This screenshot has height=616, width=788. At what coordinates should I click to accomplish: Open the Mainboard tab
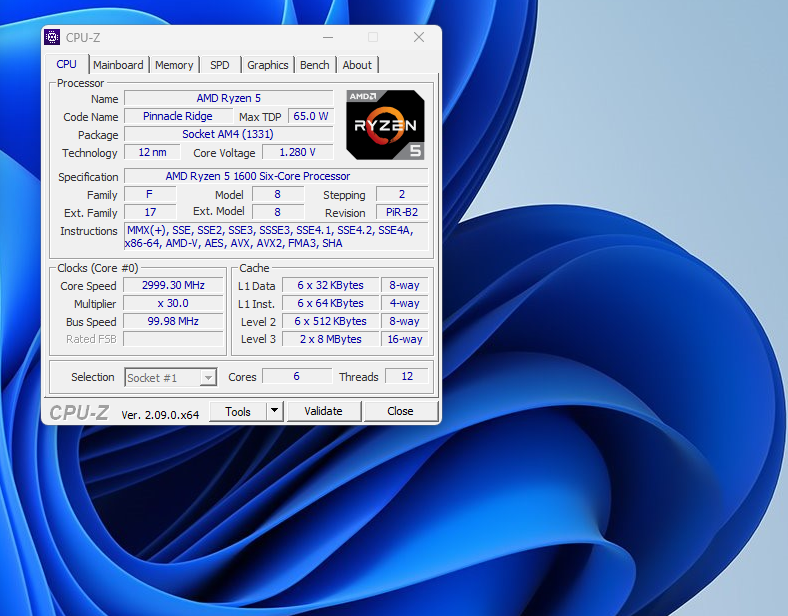coord(118,65)
